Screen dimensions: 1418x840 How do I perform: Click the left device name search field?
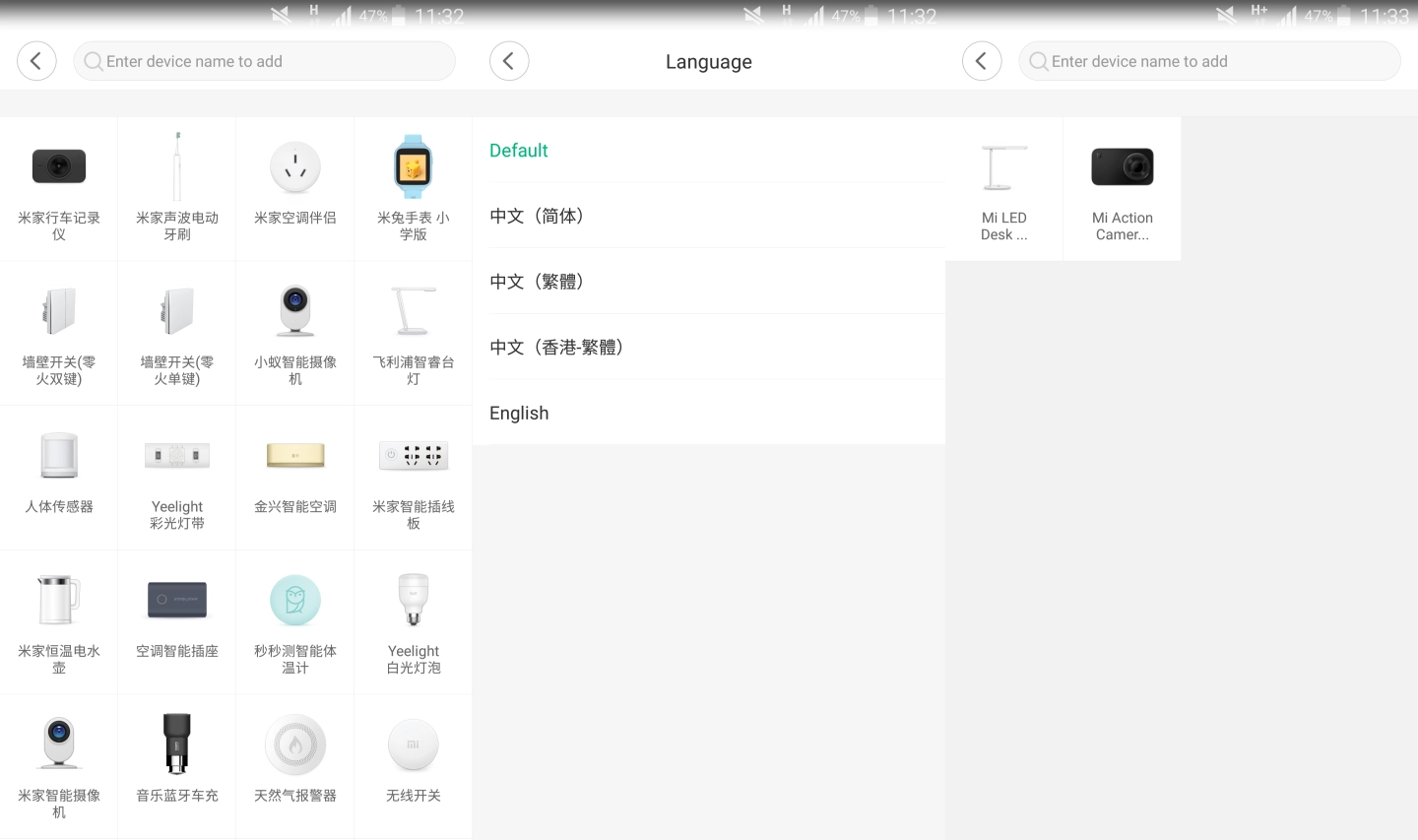(x=264, y=61)
